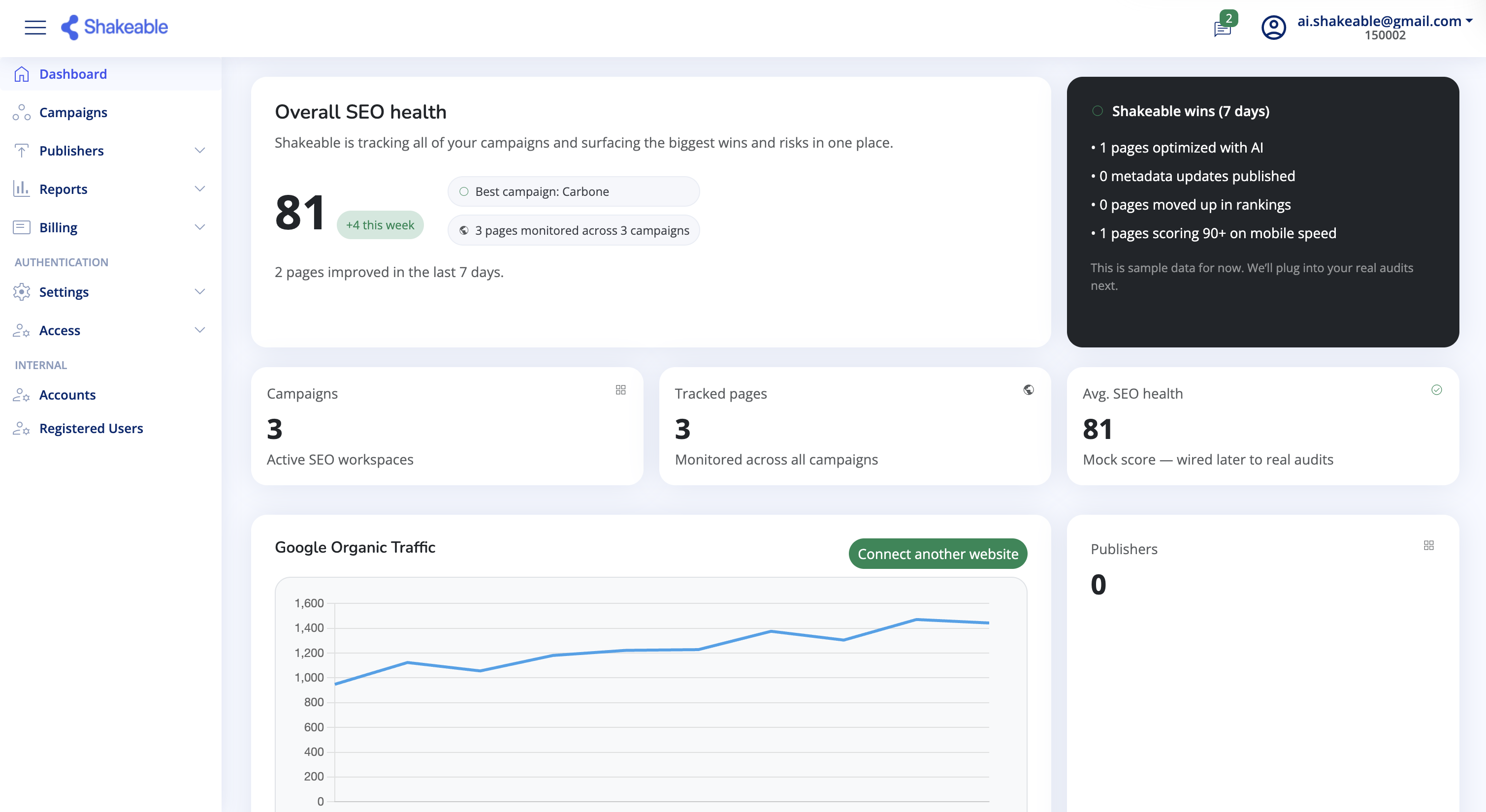
Task: Expand the Publishers sidebar section
Action: click(x=199, y=151)
